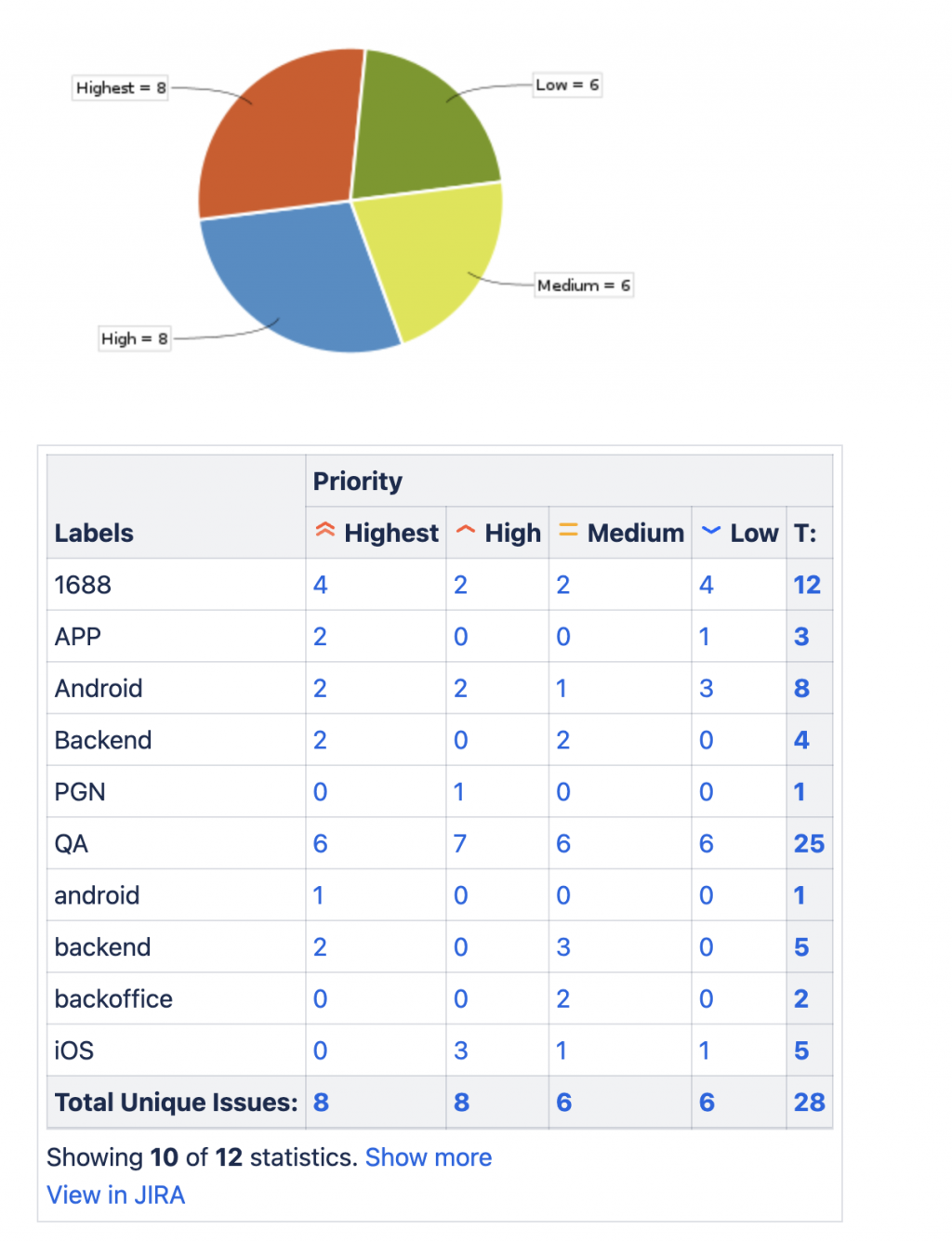The height and width of the screenshot is (1242, 952).
Task: Click the 'Medium = 6' chart label
Action: pos(584,285)
